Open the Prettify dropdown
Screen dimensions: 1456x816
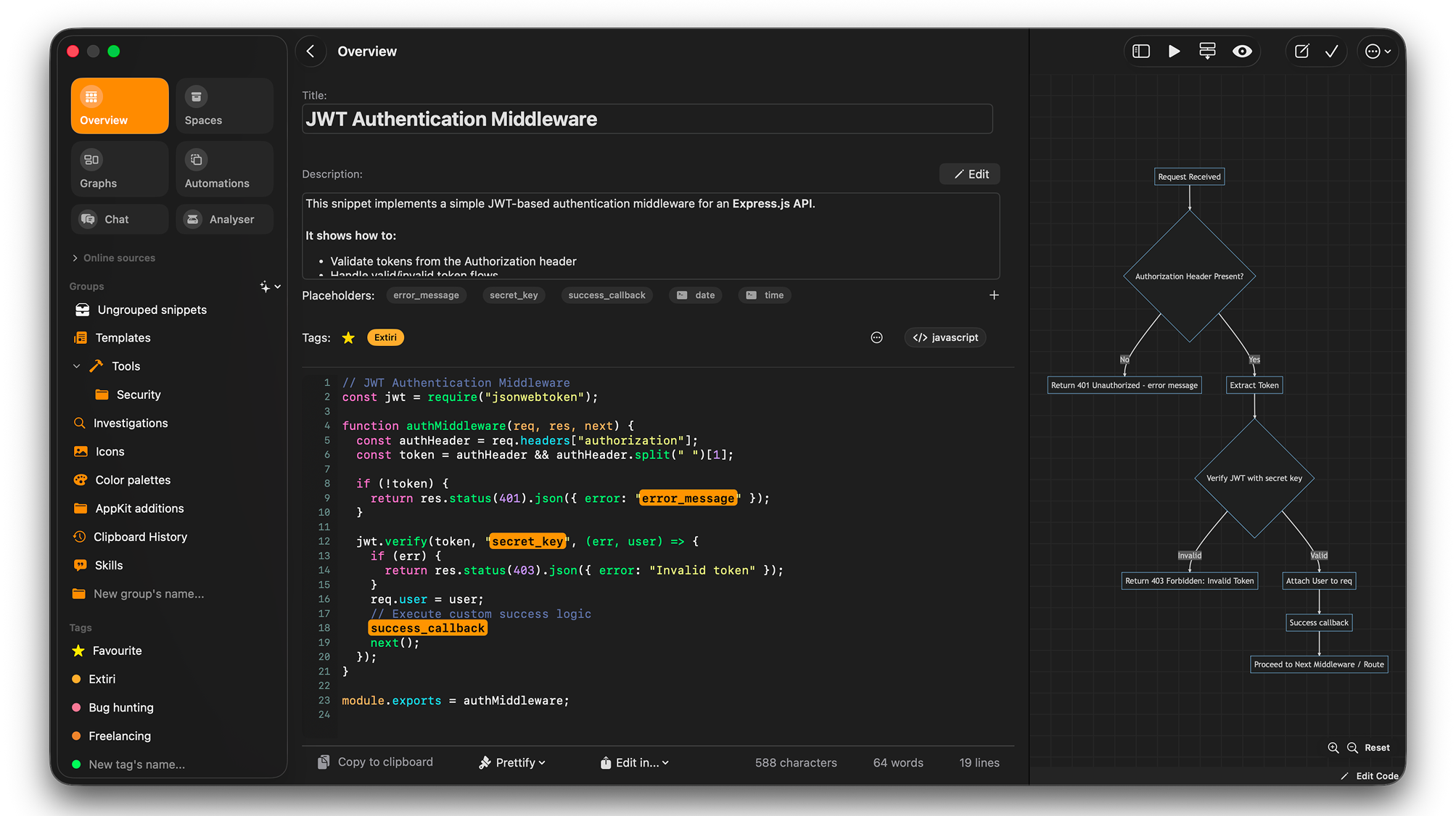click(512, 762)
